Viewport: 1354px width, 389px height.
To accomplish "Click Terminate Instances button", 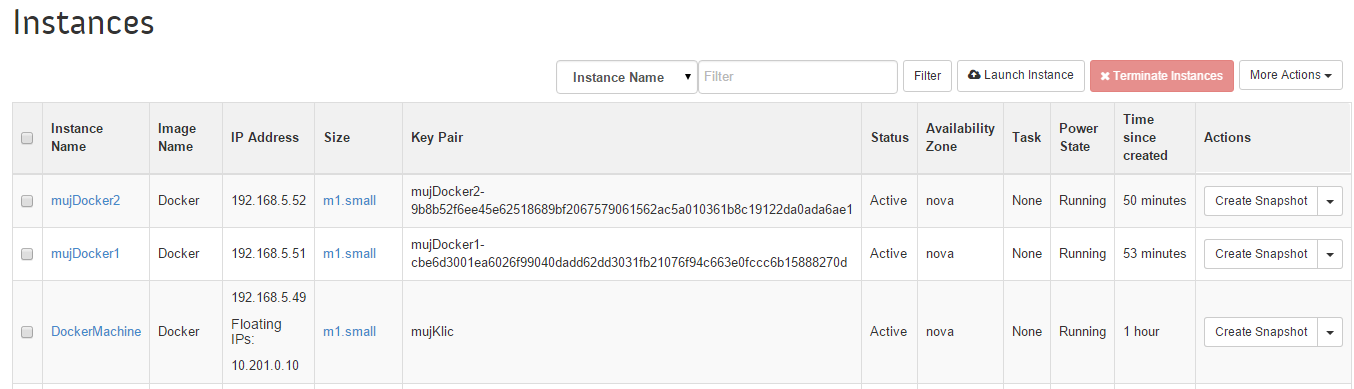I will click(x=1162, y=76).
